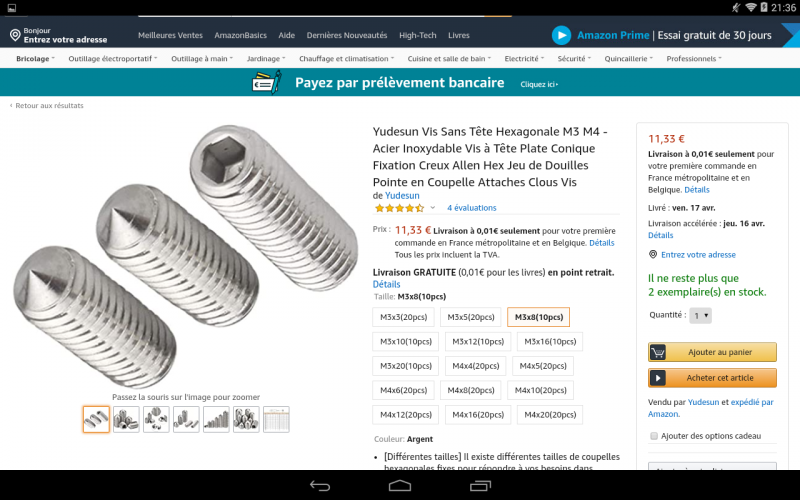The image size is (800, 500).
Task: Click the bank payment check icon in banner
Action: coord(267,83)
